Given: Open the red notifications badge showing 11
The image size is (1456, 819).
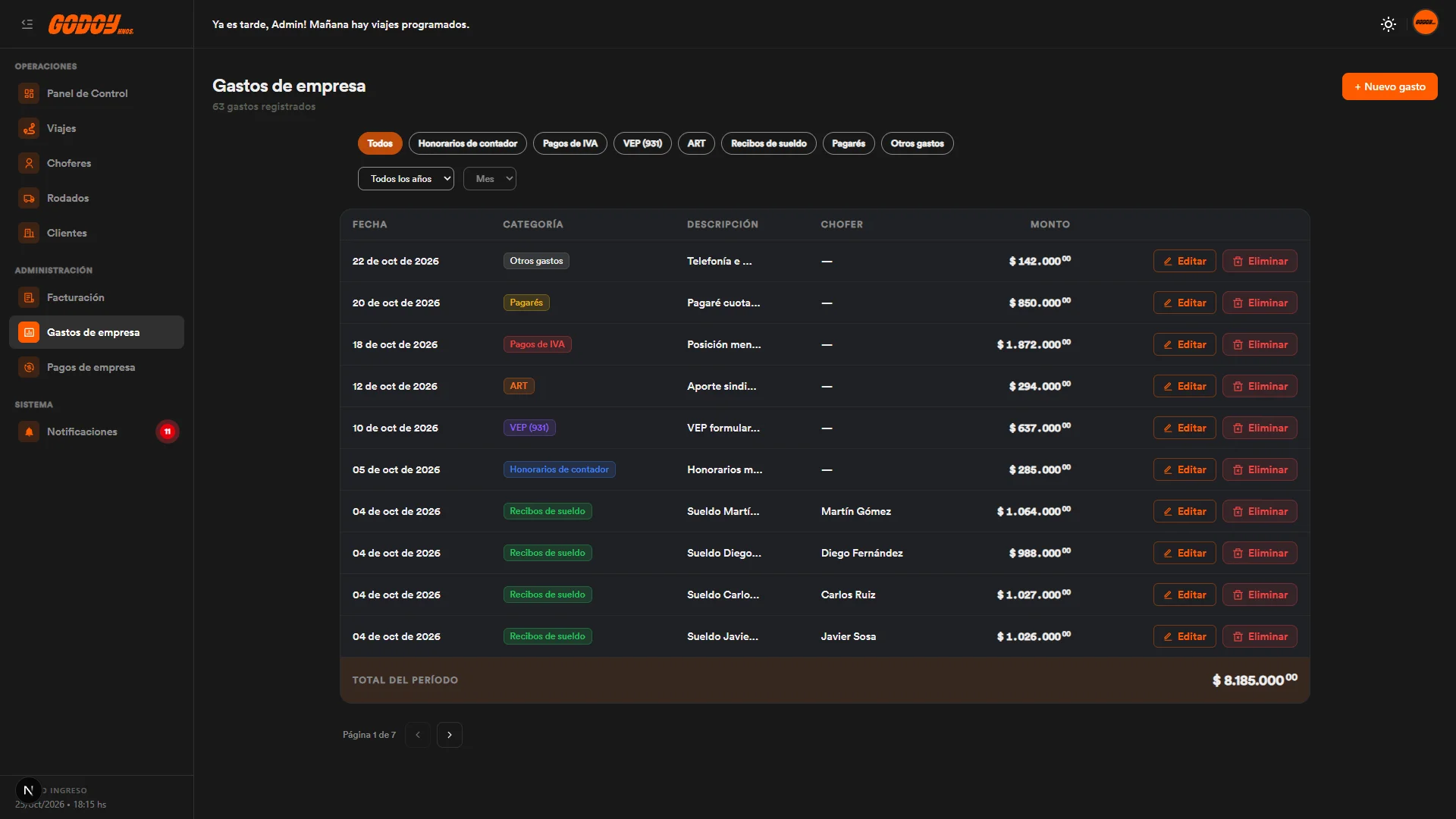Looking at the screenshot, I should point(168,431).
